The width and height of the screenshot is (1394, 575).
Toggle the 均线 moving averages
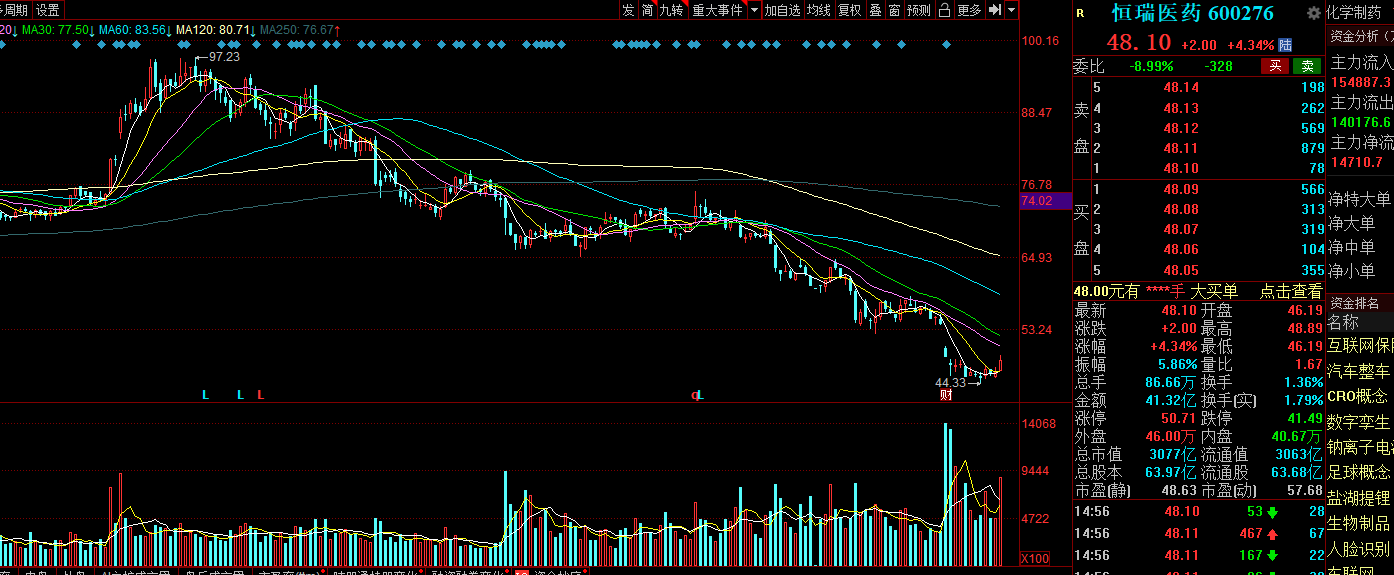coord(819,10)
